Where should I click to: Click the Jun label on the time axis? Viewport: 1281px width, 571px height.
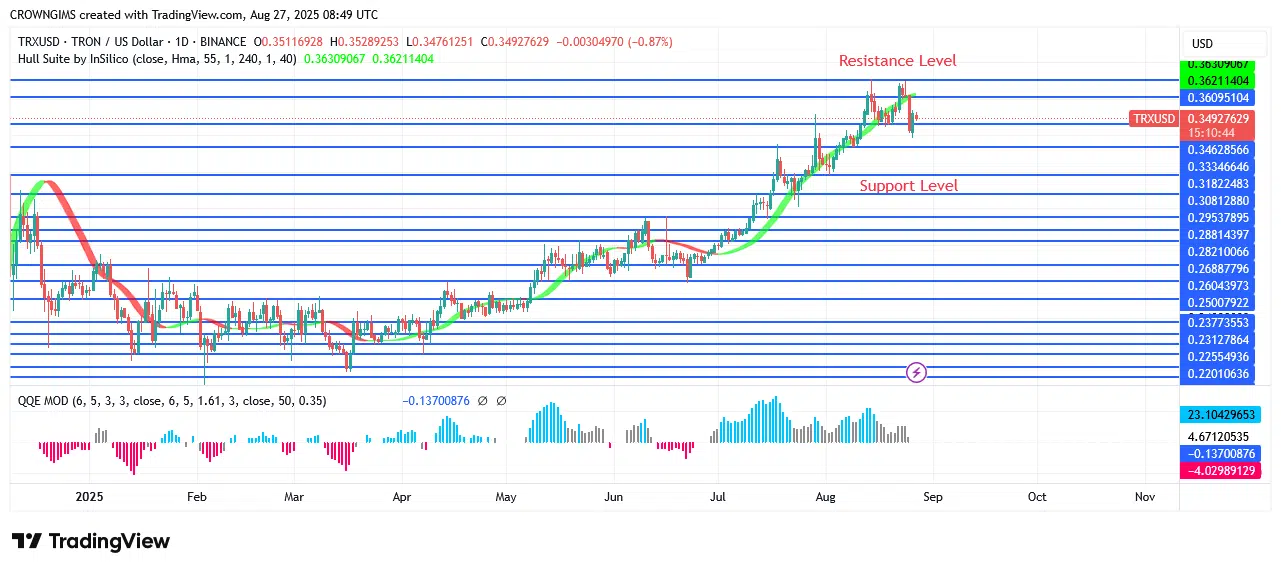click(x=613, y=496)
